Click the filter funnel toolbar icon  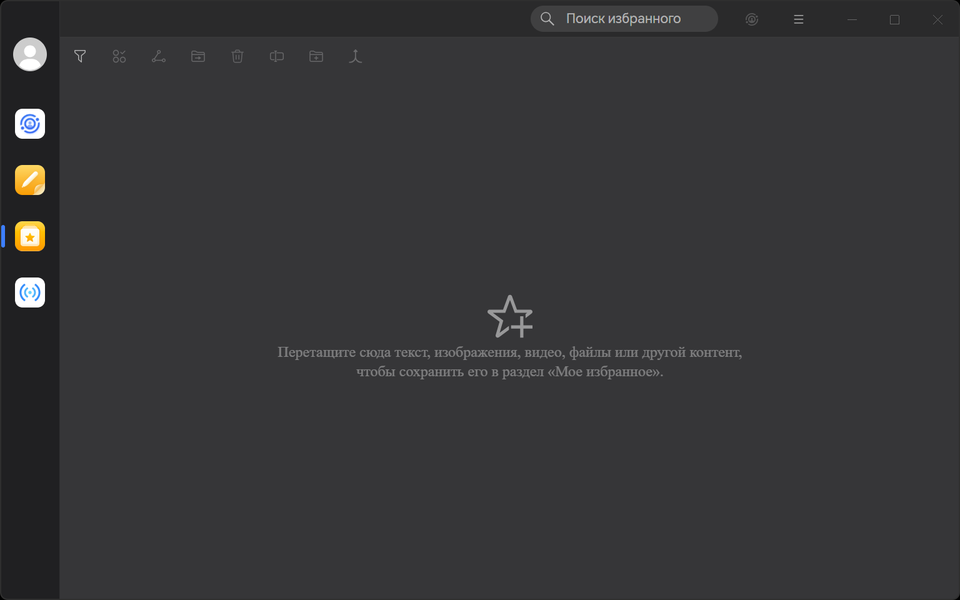pyautogui.click(x=80, y=56)
